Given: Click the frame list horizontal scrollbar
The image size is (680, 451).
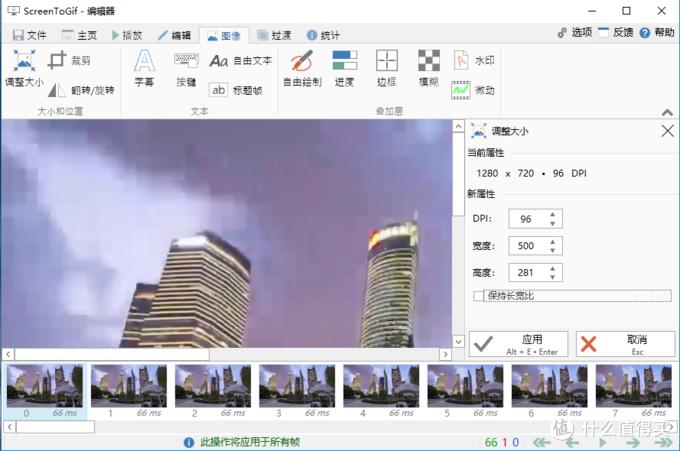Looking at the screenshot, I should coord(50,427).
